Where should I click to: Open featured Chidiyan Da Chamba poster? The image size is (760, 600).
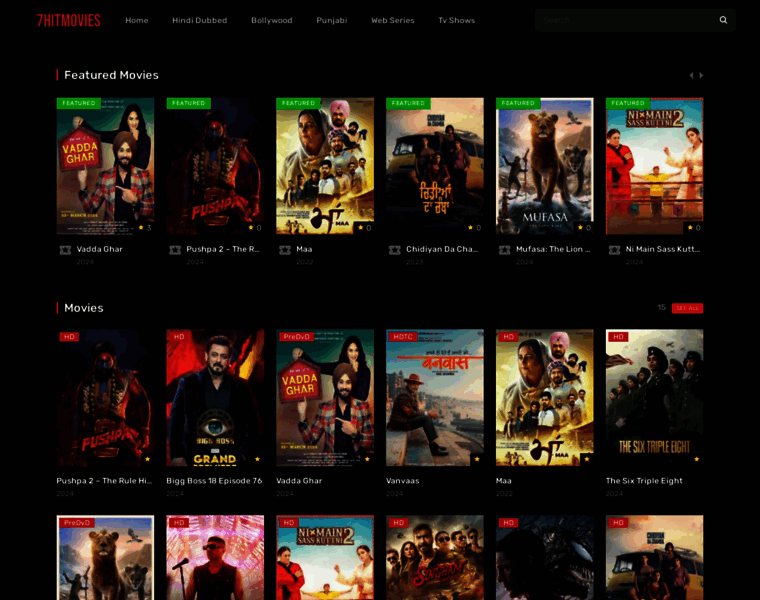coord(435,166)
